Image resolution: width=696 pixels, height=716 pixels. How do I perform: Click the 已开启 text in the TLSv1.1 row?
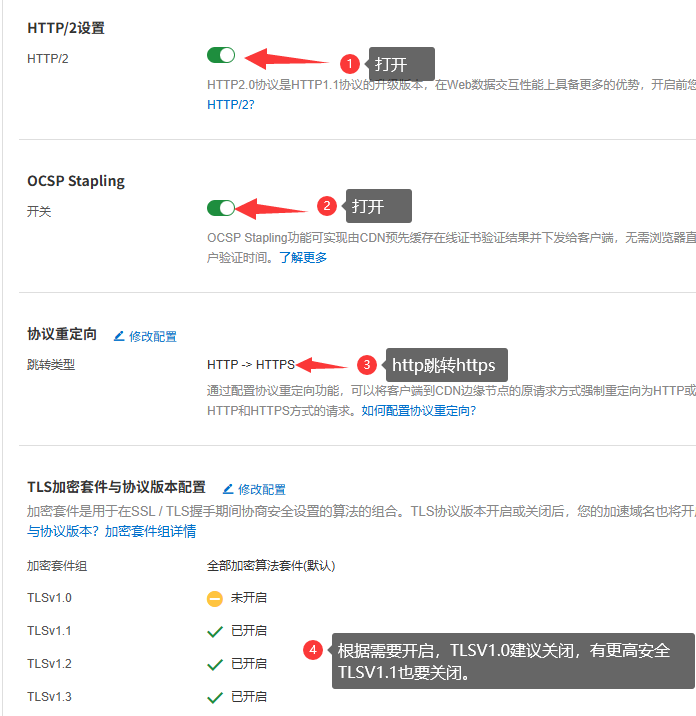249,631
